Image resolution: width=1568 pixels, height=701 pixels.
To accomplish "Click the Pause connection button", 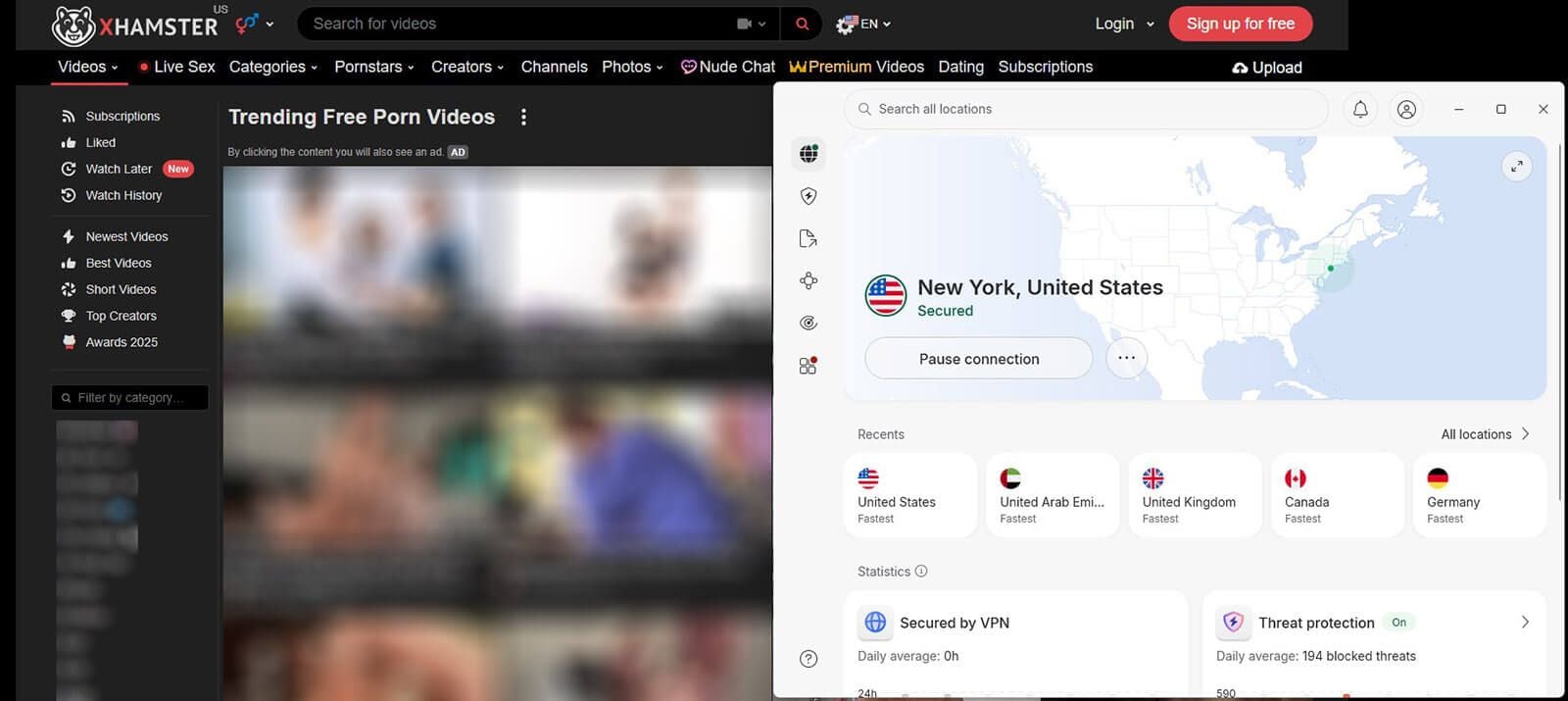I will (979, 358).
